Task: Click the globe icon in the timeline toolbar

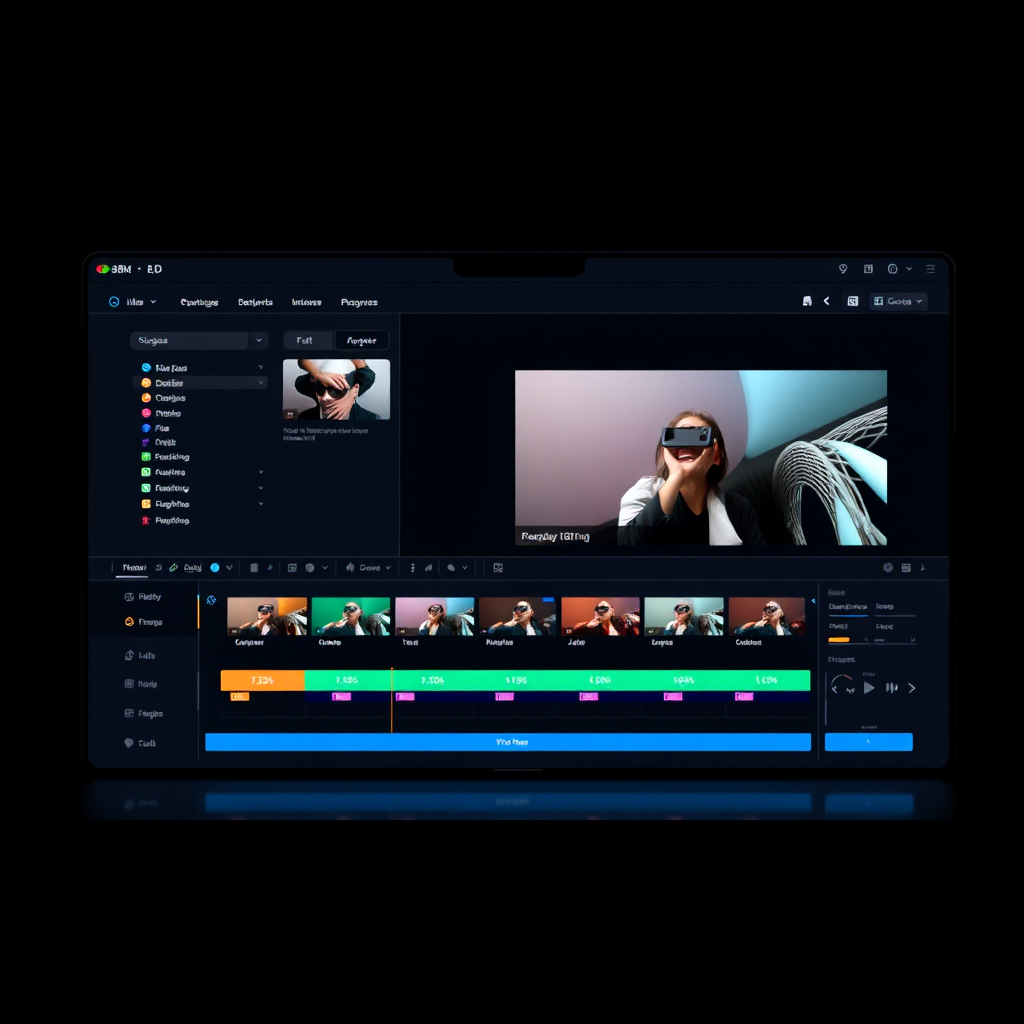Action: click(x=309, y=568)
